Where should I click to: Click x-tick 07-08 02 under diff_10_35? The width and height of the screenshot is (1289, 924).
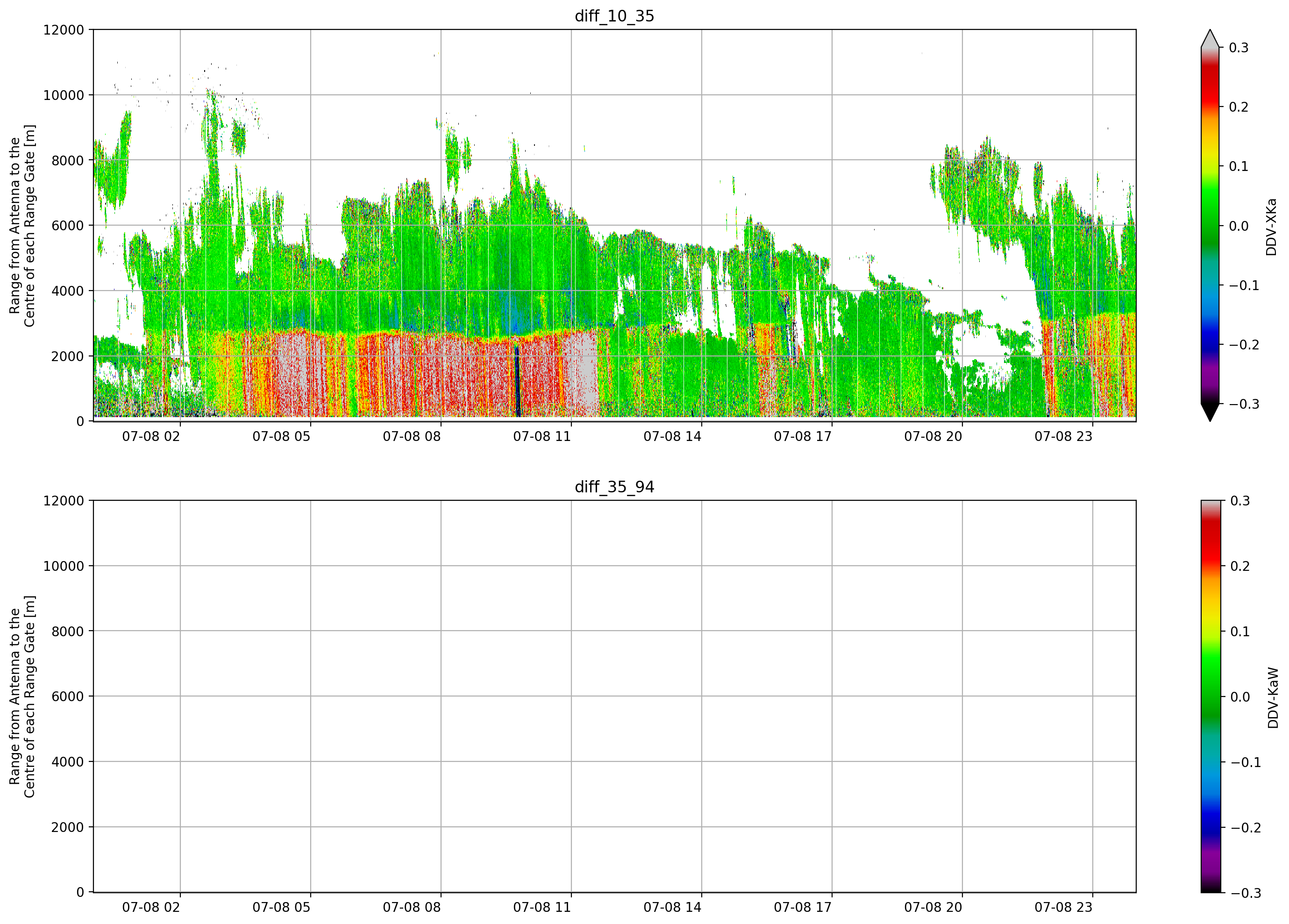[151, 436]
